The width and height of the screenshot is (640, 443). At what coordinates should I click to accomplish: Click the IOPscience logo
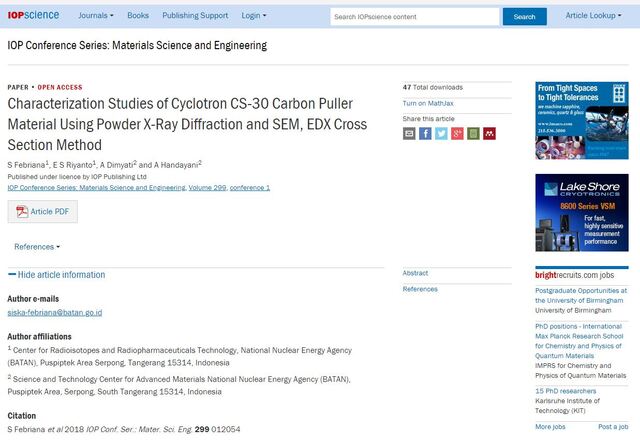33,16
